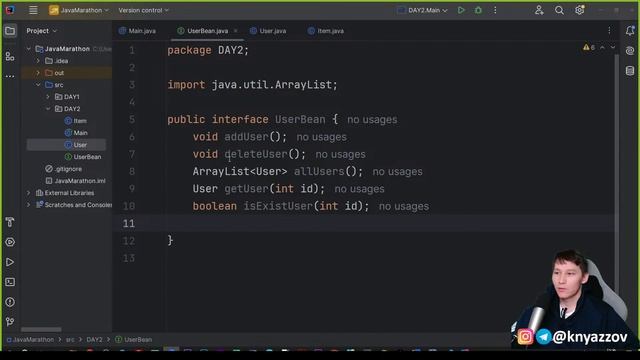The image size is (640, 360).
Task: Open the Structure tool window icon
Action: pyautogui.click(x=10, y=56)
